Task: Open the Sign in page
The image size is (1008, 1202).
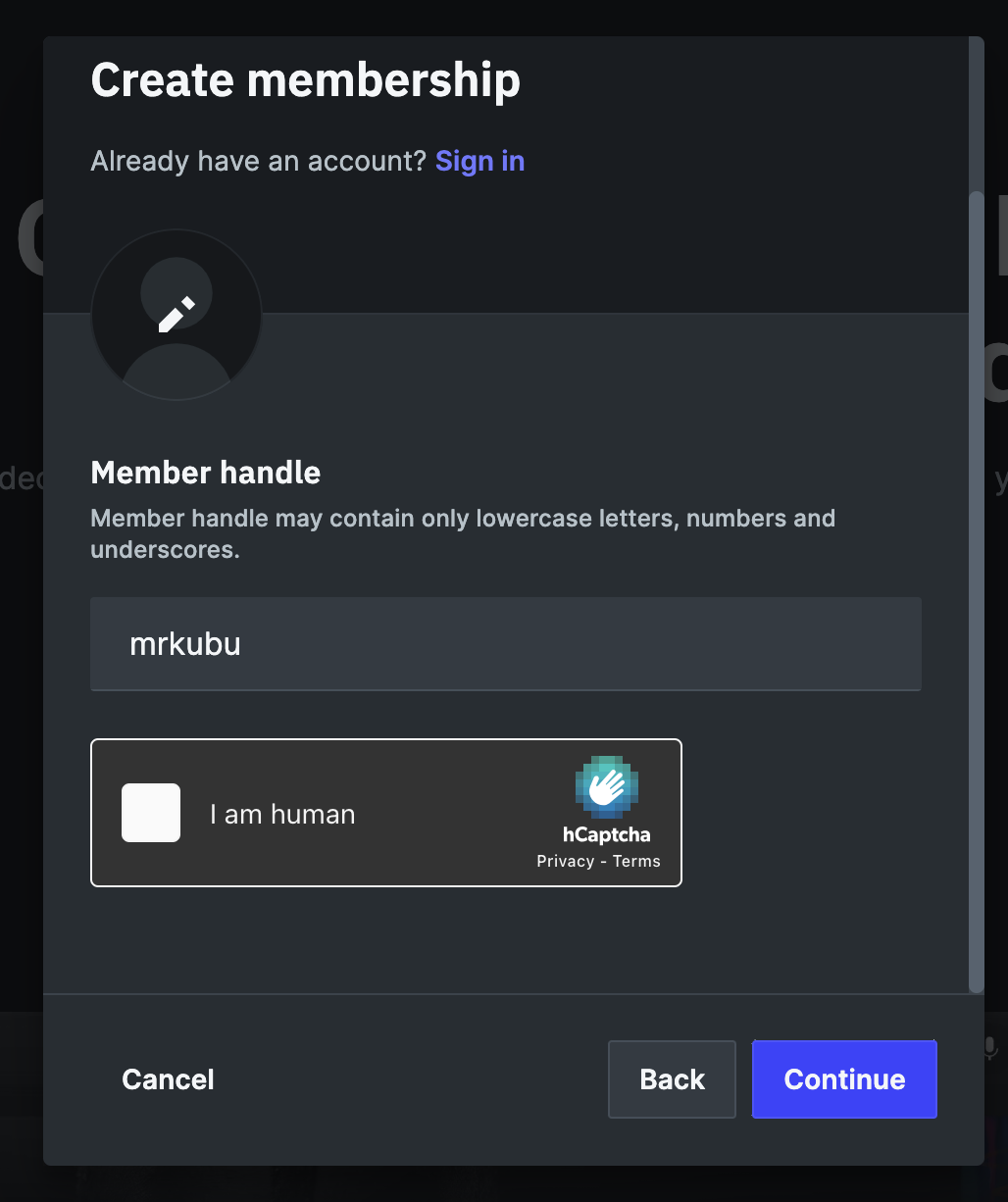Action: (479, 161)
